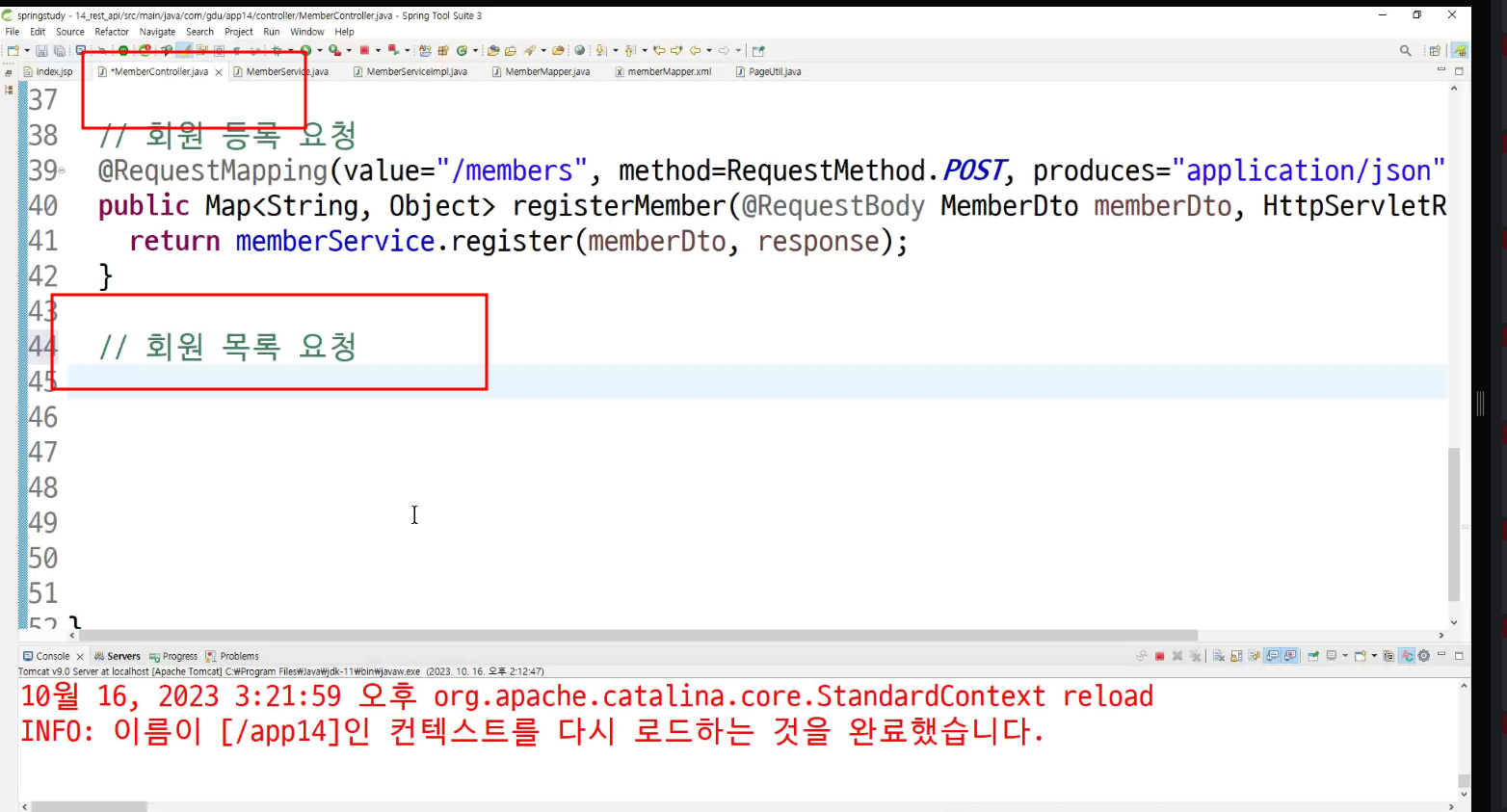This screenshot has width=1507, height=812.
Task: Close the MemberController.java editor tab
Action: tap(219, 72)
